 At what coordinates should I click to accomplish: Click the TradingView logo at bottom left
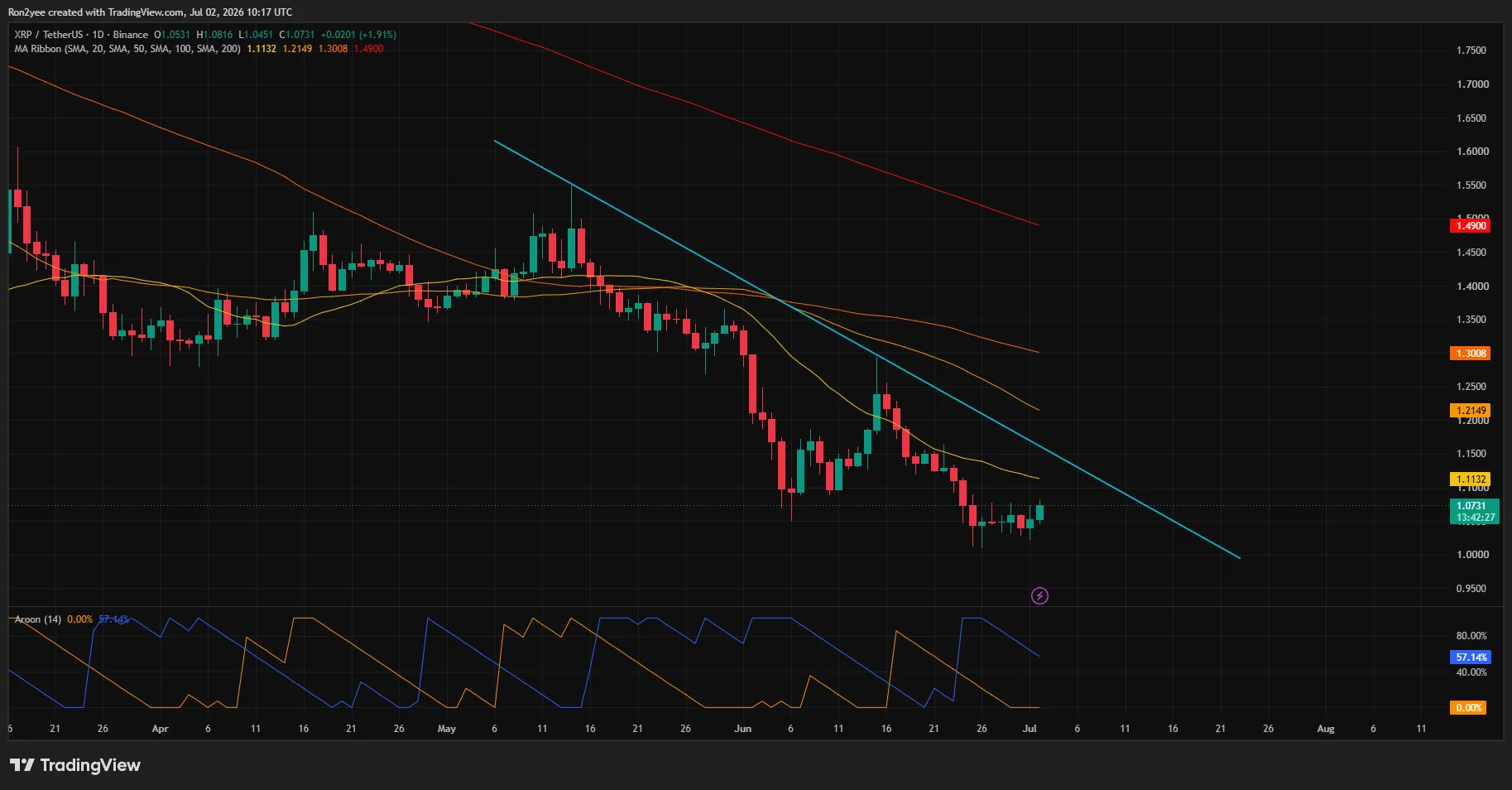[75, 765]
